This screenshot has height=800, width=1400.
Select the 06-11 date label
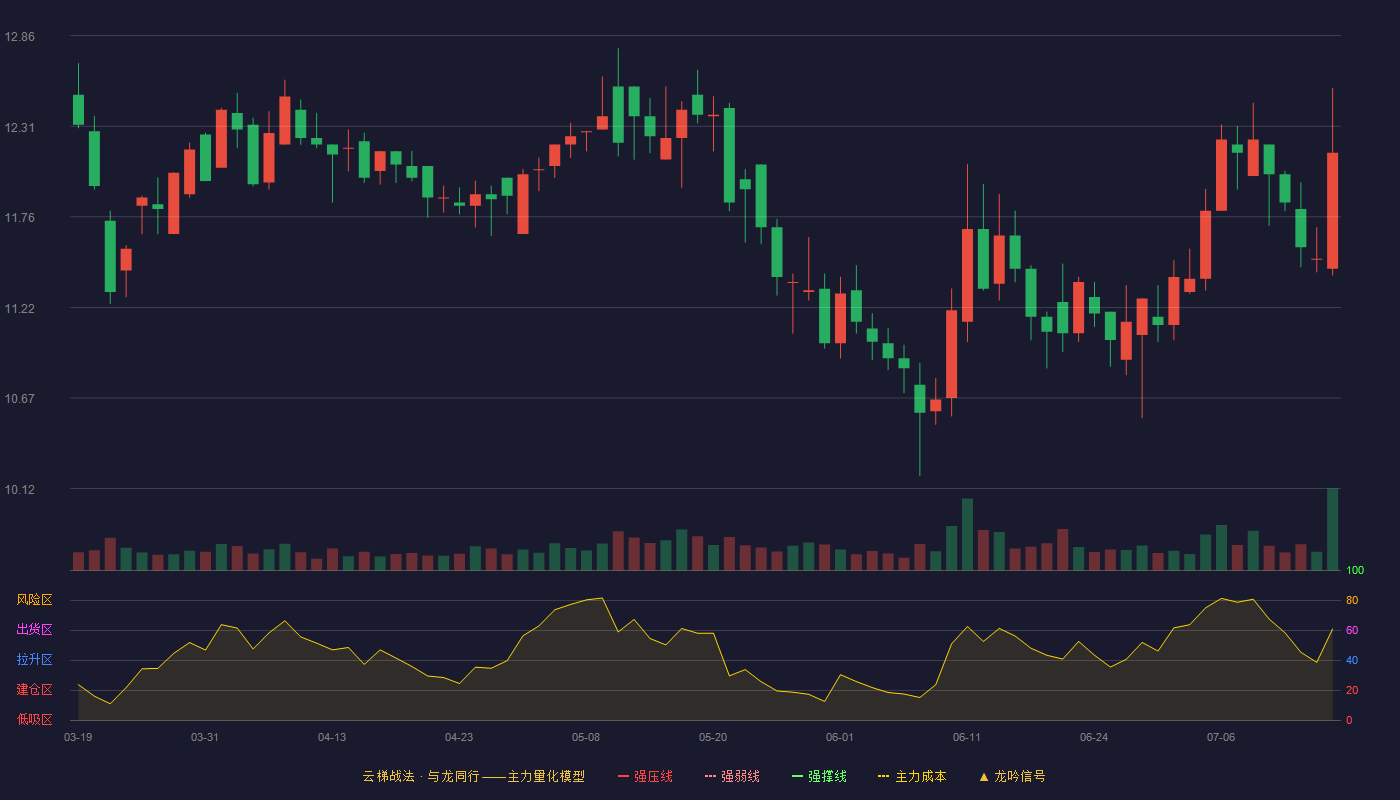click(967, 737)
